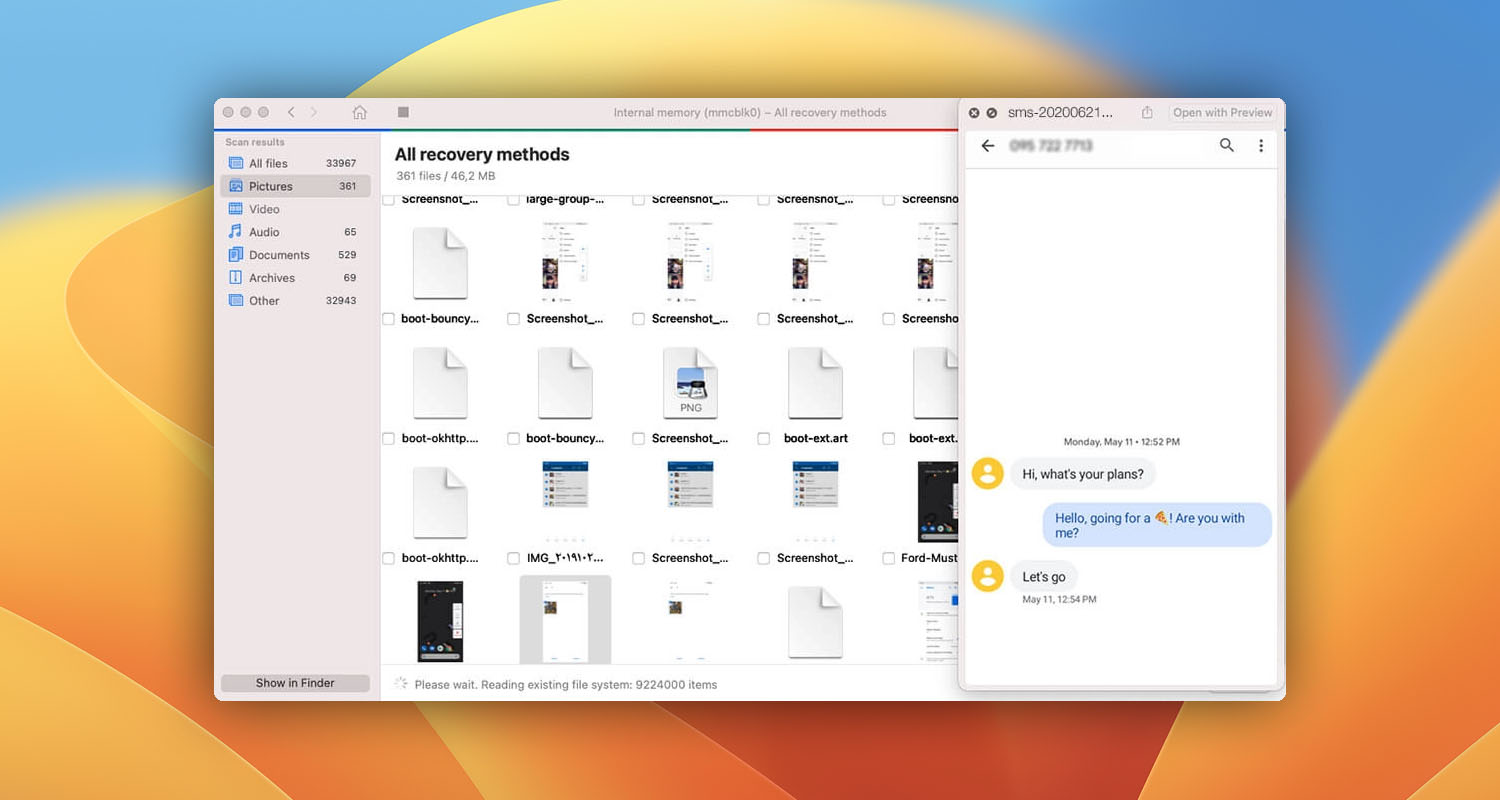Open the sms file with Preview
The height and width of the screenshot is (800, 1500).
click(1222, 113)
